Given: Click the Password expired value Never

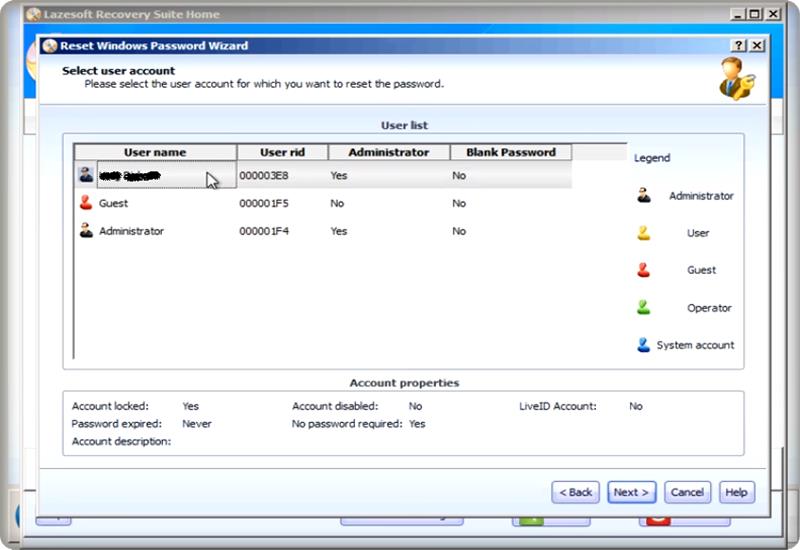Looking at the screenshot, I should coord(196,423).
